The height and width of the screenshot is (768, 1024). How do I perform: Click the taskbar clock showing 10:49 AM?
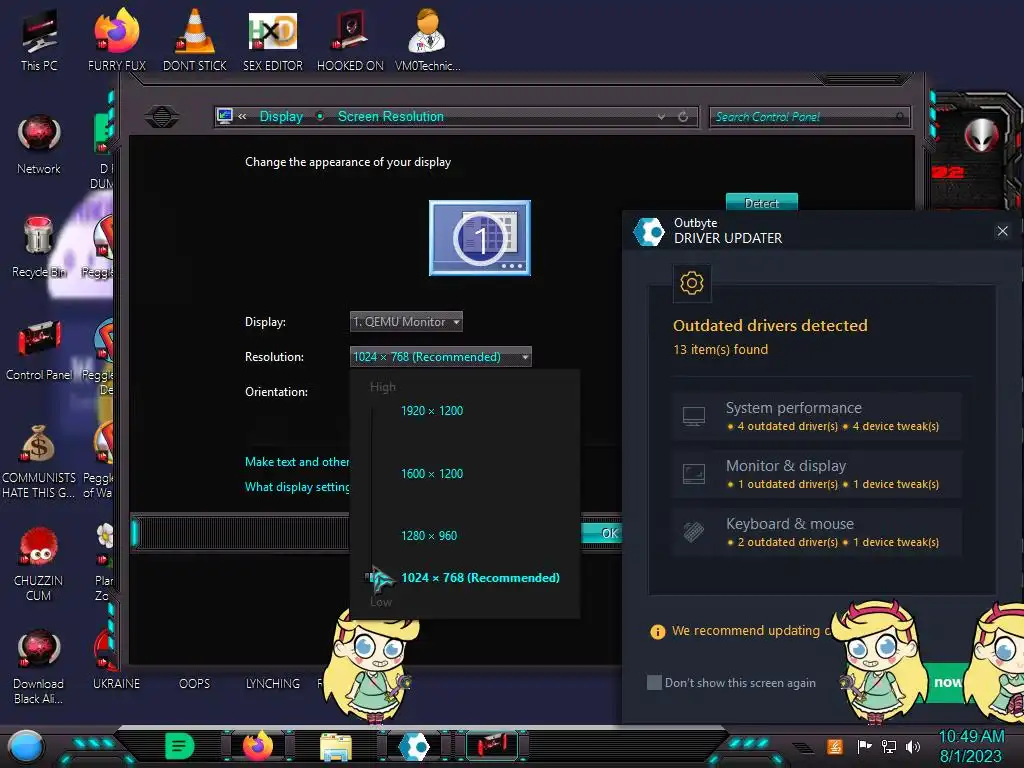pyautogui.click(x=971, y=746)
